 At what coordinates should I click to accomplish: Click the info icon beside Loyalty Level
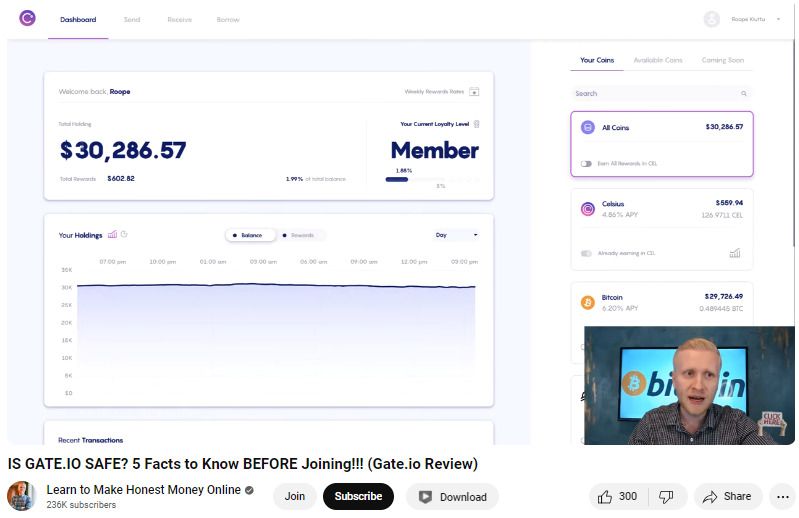click(x=476, y=124)
